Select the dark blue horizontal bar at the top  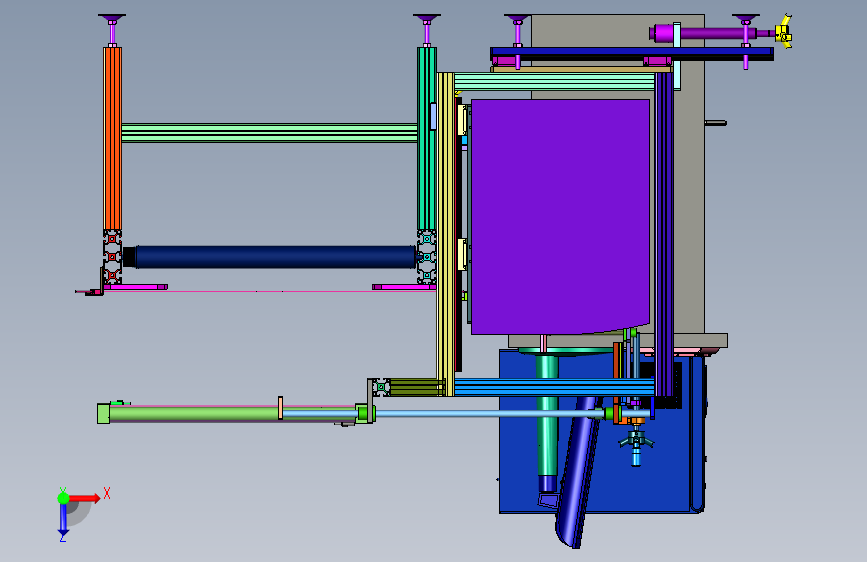click(632, 52)
